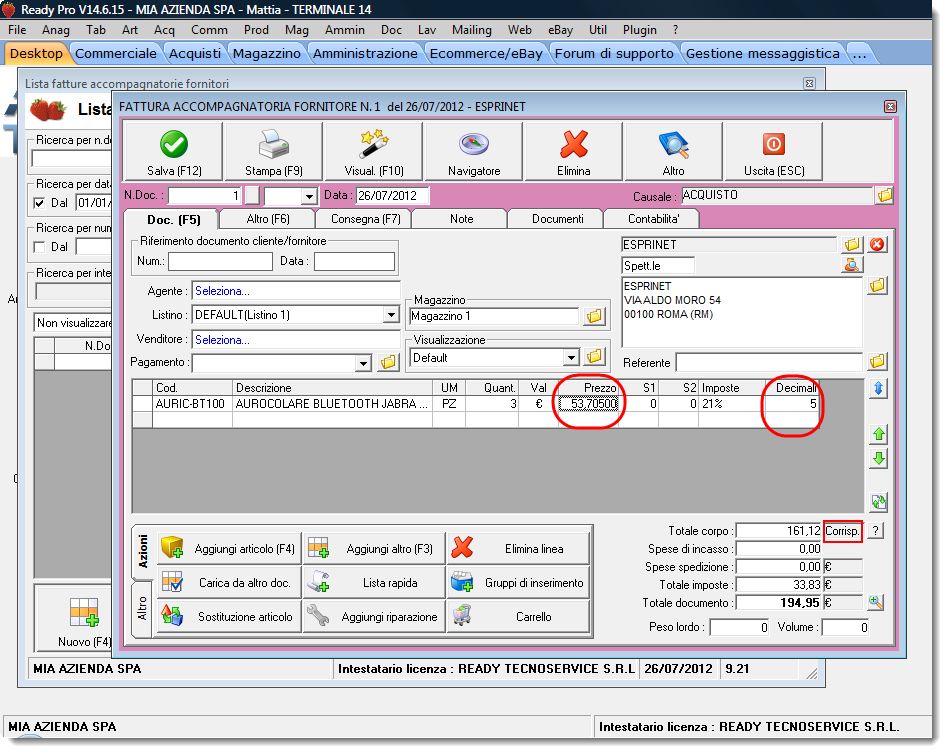Open Visual. (F10) print preview
Image resolution: width=947 pixels, height=753 pixels.
coord(373,153)
